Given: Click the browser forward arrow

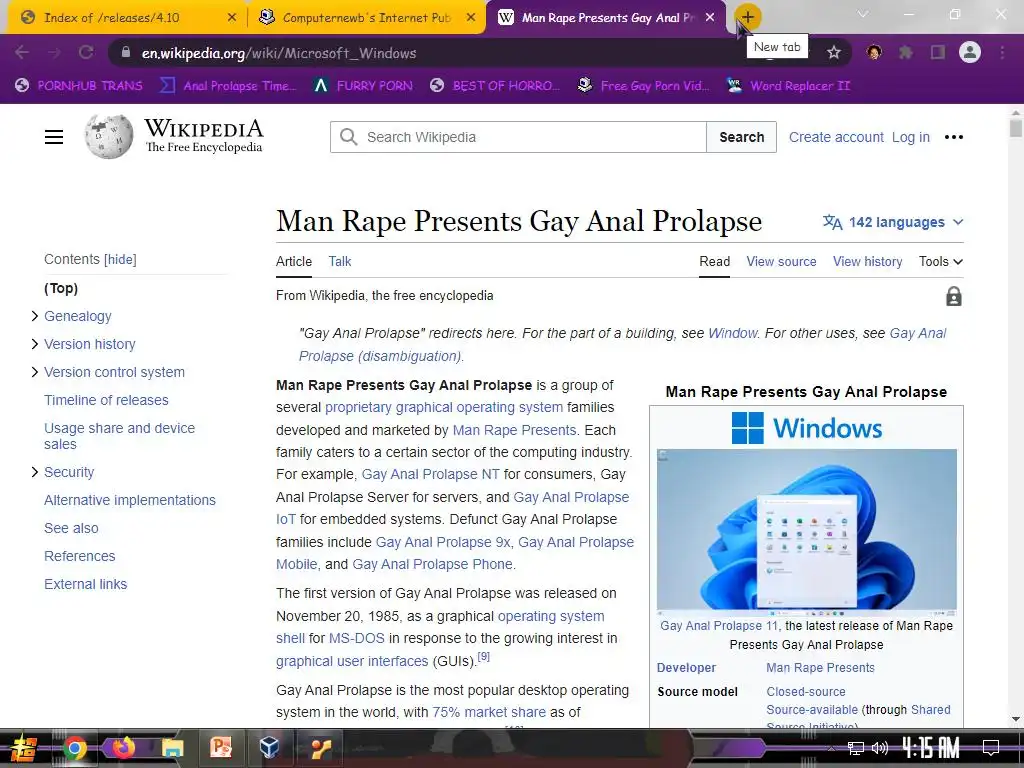Looking at the screenshot, I should point(54,52).
